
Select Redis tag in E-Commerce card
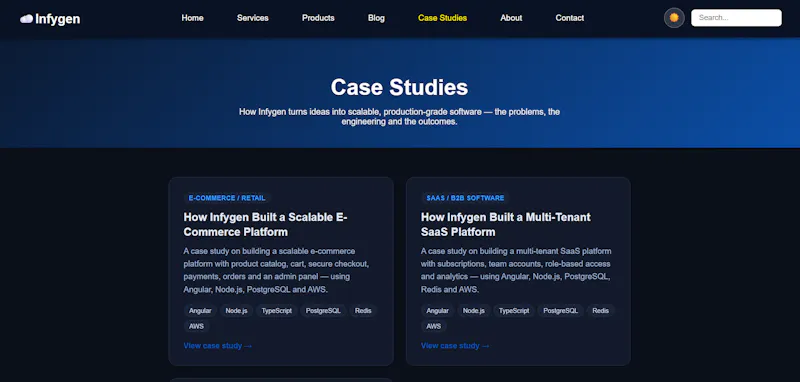(x=363, y=311)
